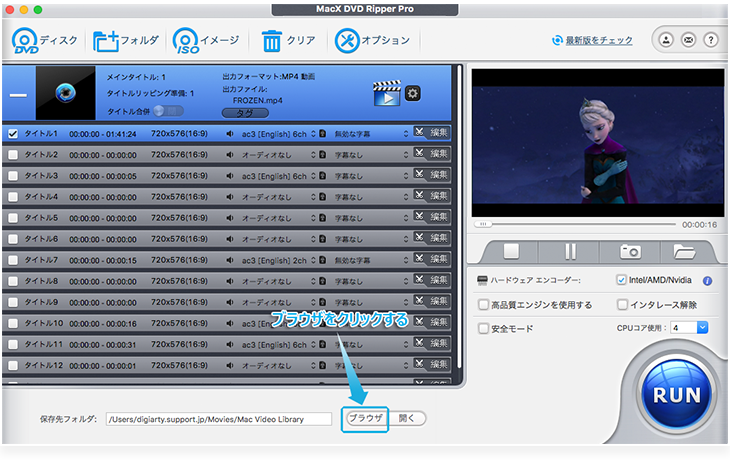Check the タイトル7 checkbox
The height and width of the screenshot is (460, 730).
coord(13,260)
